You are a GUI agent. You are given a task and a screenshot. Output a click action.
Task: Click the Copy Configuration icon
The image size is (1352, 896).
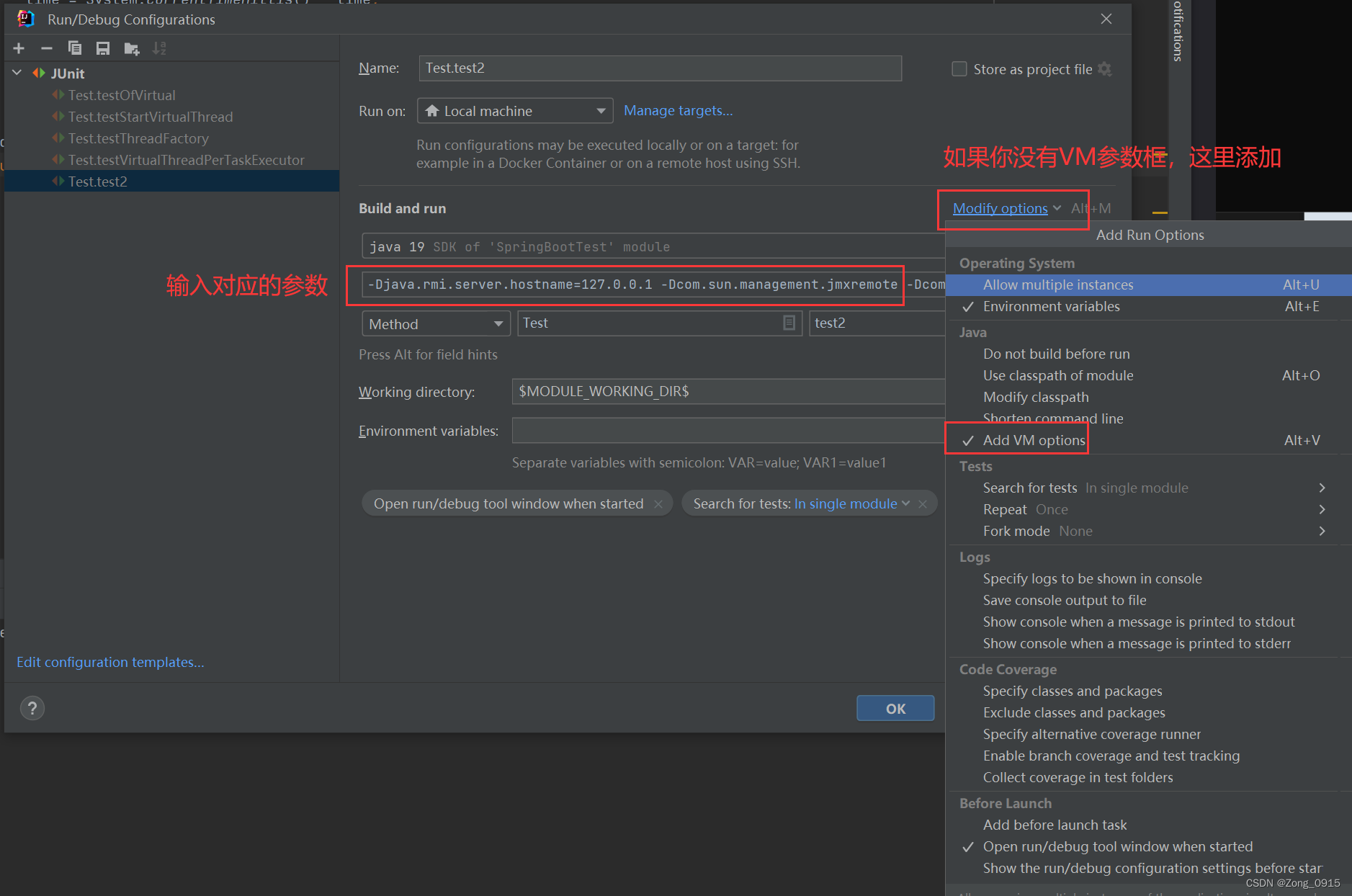(x=75, y=48)
